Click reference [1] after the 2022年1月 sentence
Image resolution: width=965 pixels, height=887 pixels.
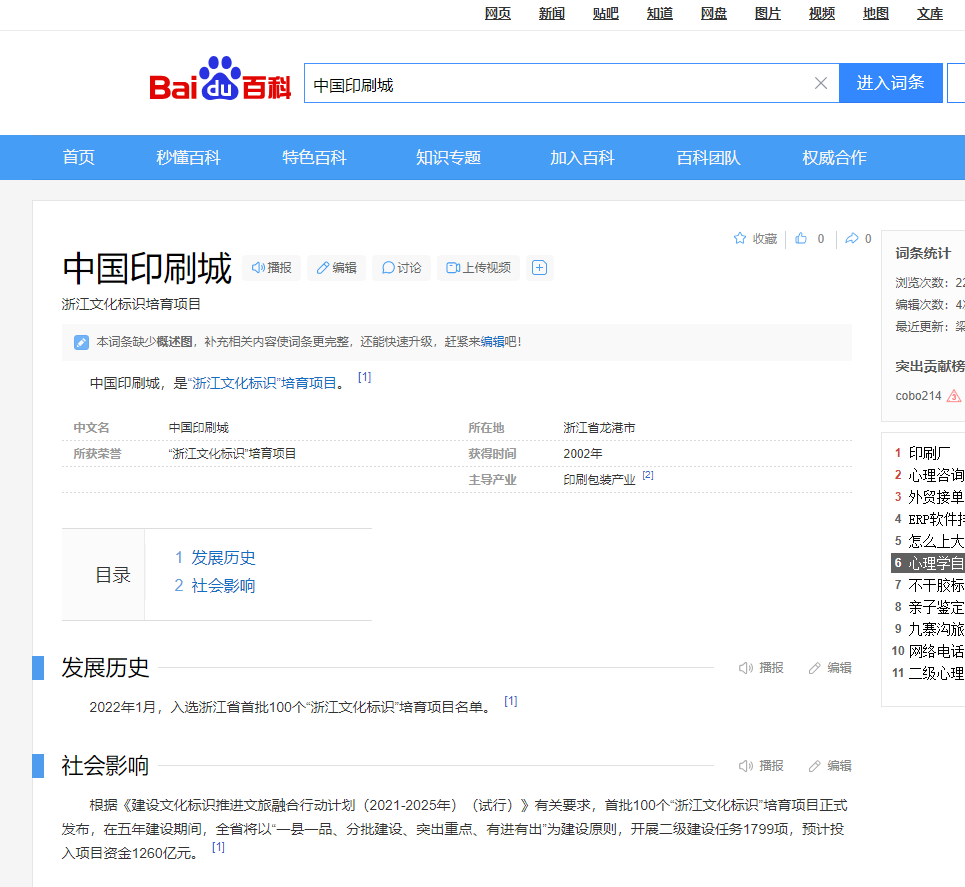tap(511, 701)
